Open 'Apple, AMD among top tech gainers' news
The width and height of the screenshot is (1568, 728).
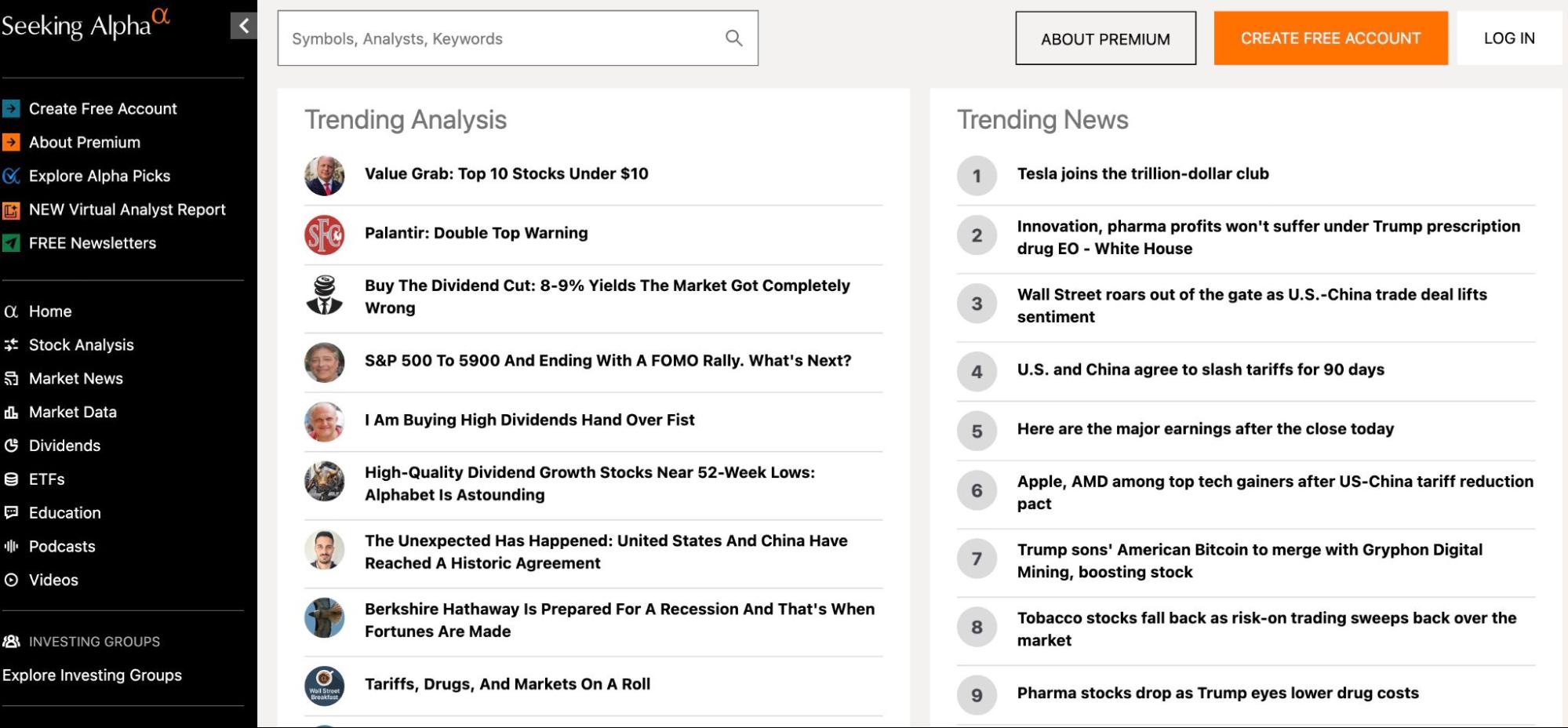point(1275,492)
